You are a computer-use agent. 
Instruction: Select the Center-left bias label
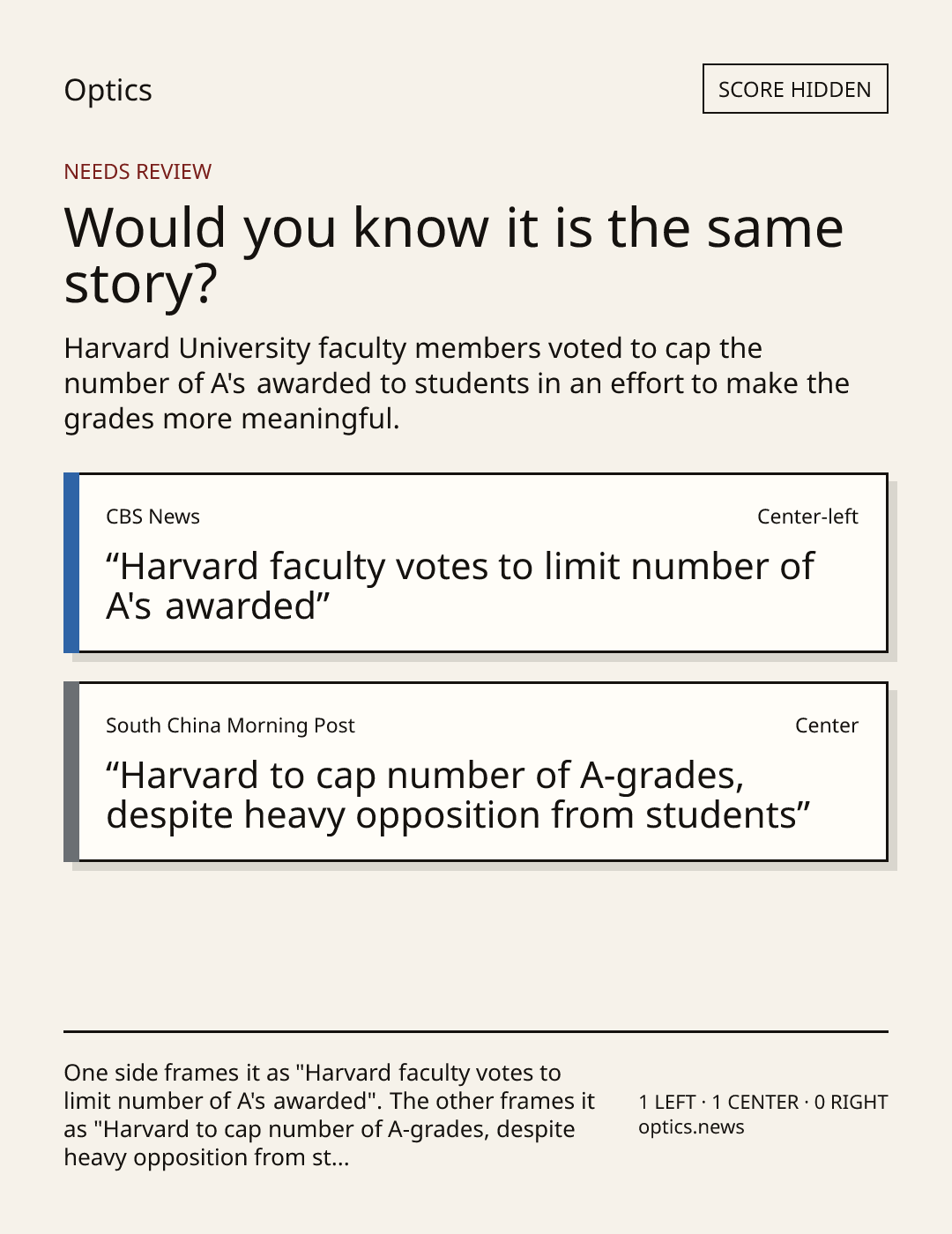pos(807,517)
